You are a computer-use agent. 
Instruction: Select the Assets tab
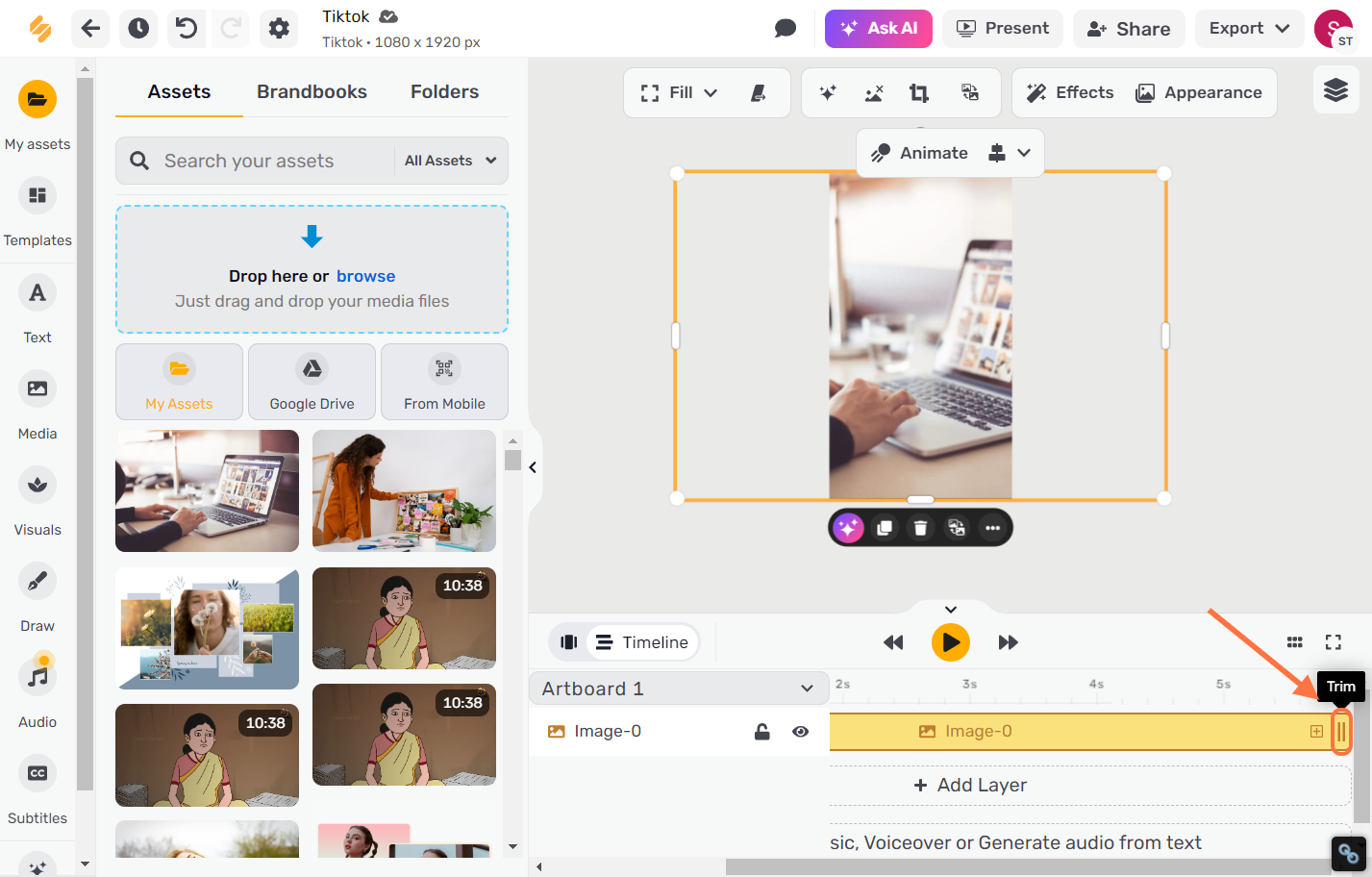tap(179, 91)
